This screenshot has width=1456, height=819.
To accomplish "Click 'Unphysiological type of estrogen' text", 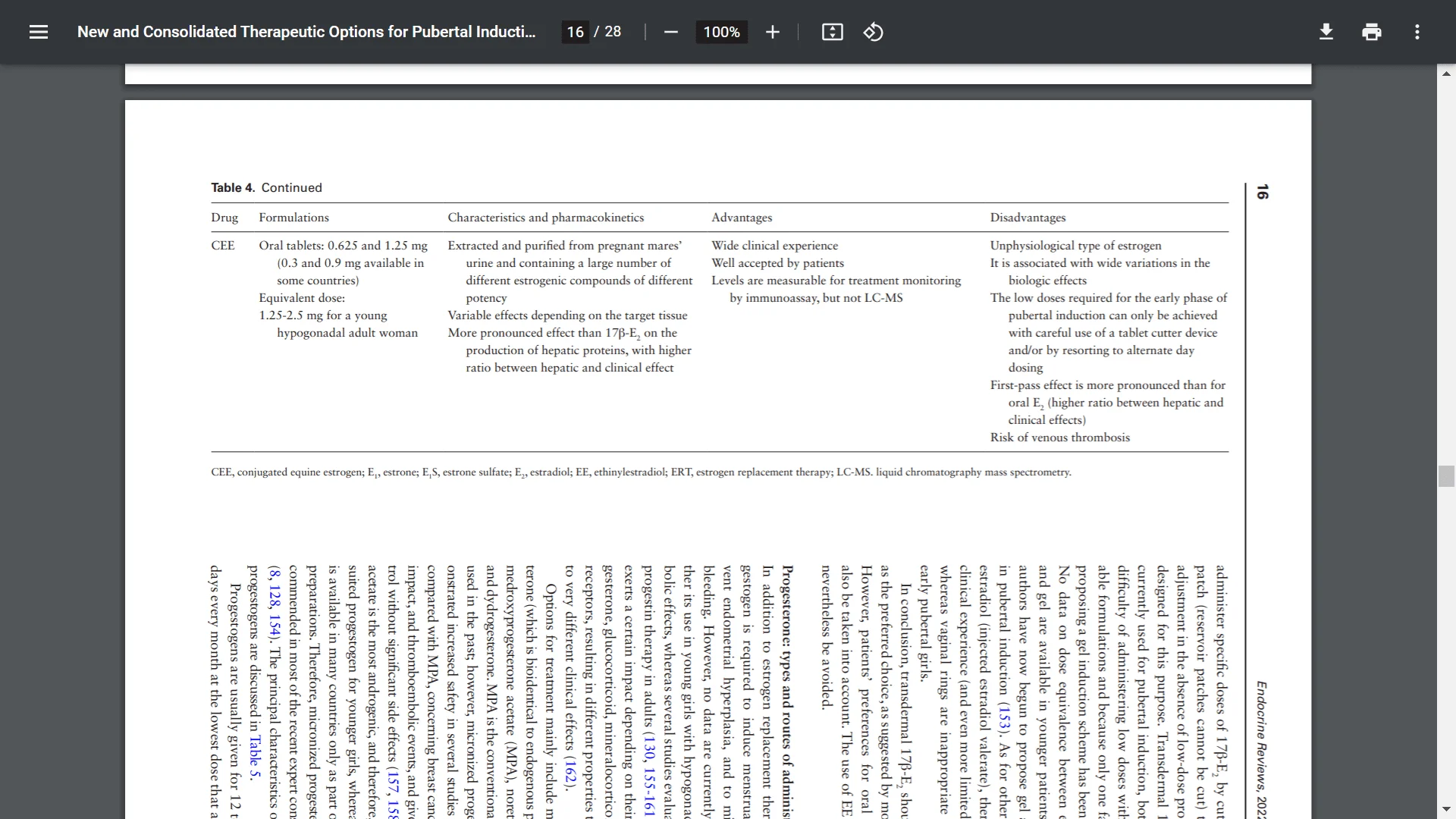I will coord(1075,246).
